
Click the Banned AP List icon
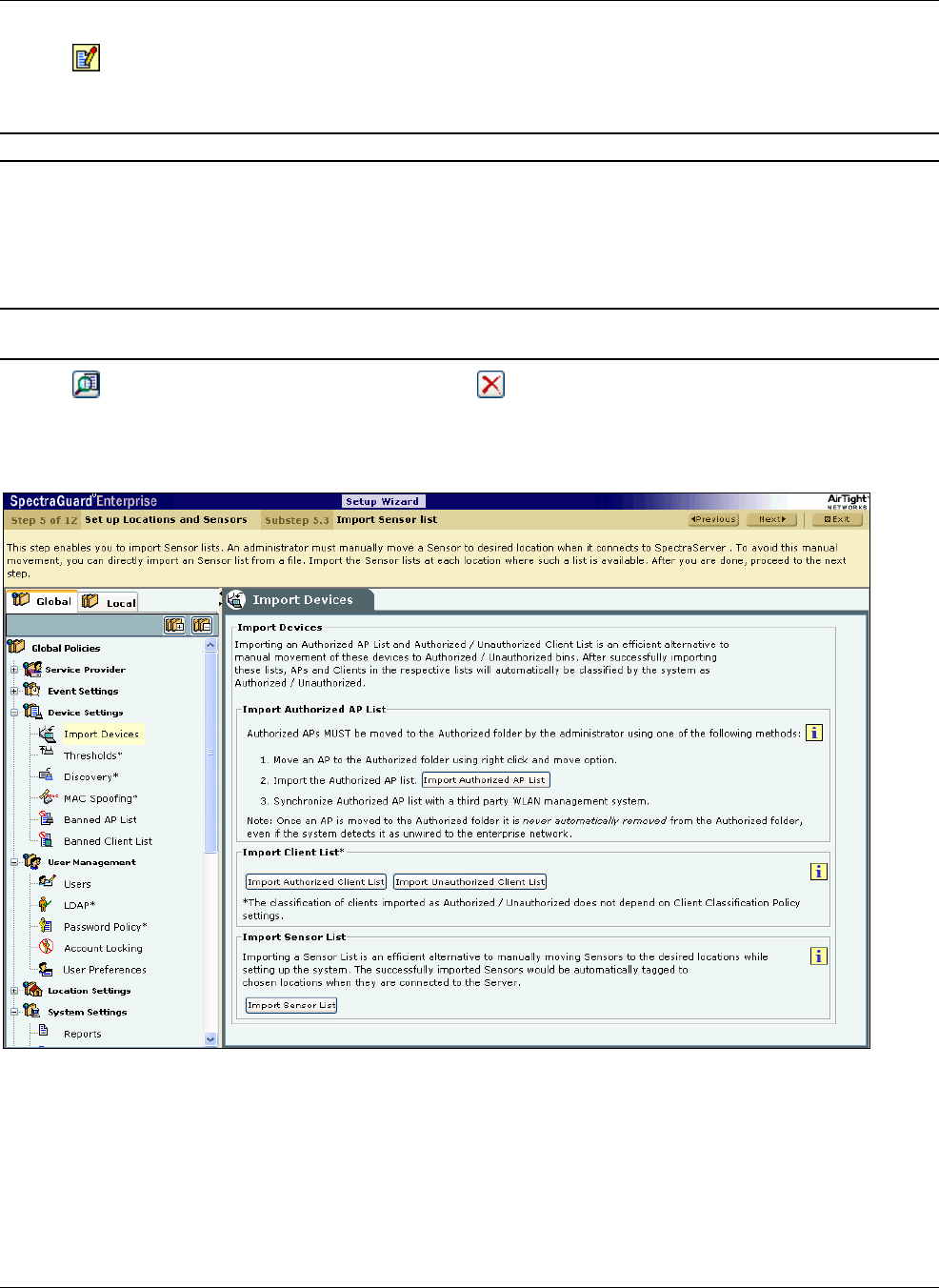click(x=46, y=818)
